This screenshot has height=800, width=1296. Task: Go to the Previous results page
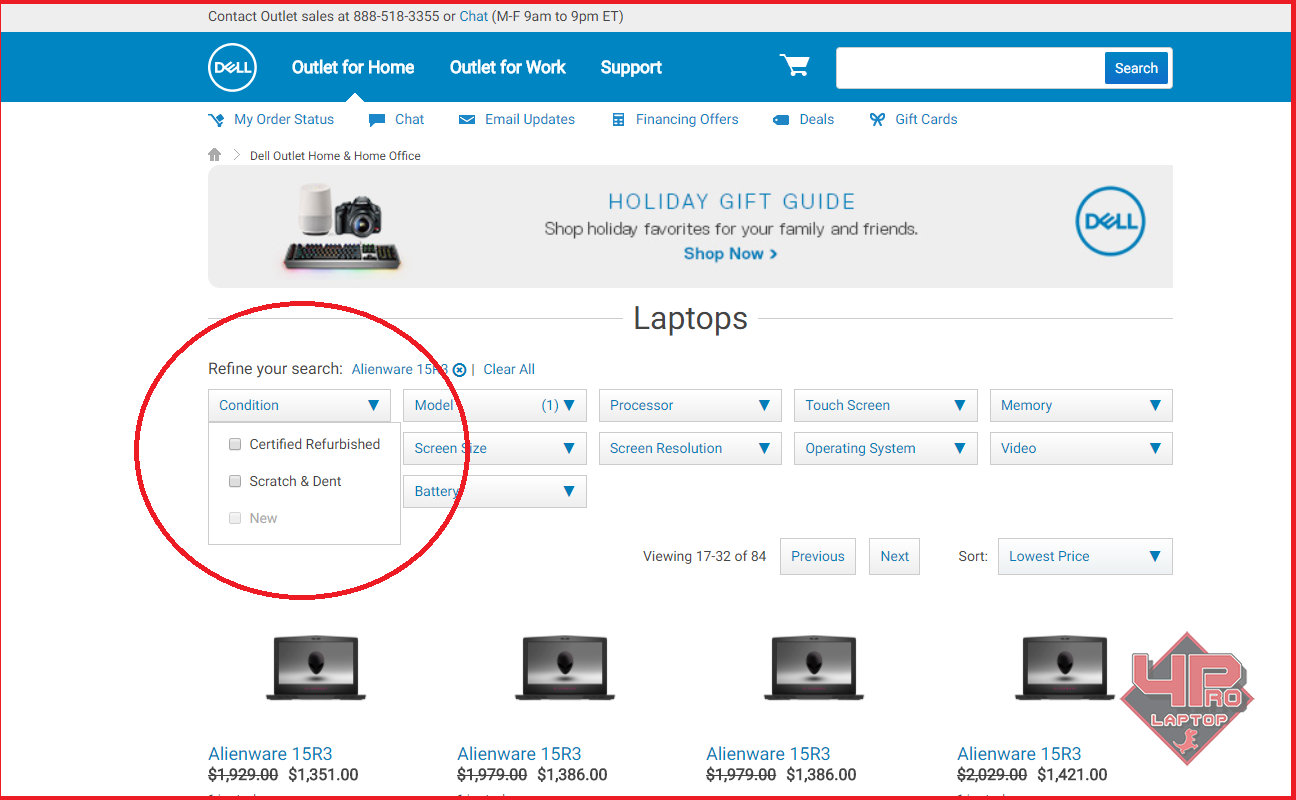click(818, 557)
